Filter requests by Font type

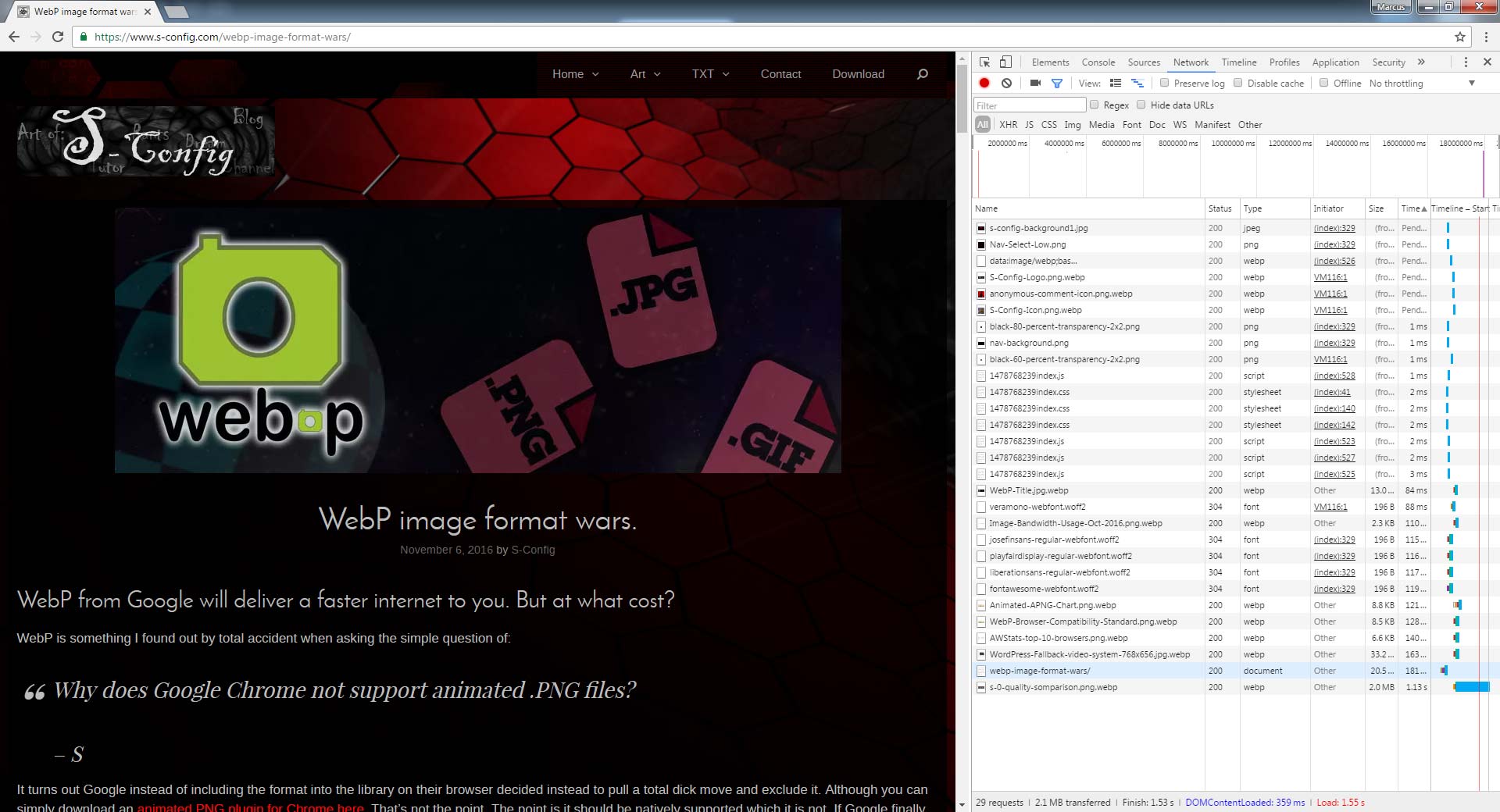(x=1132, y=125)
